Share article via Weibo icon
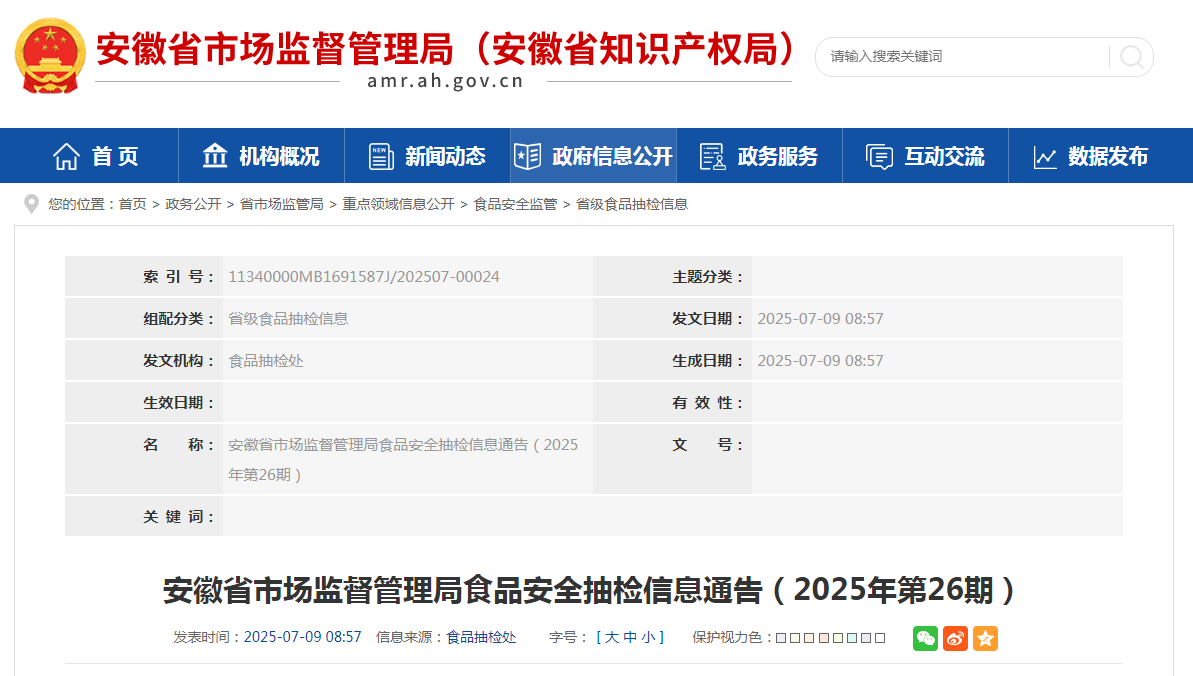Screen dimensions: 1193x676 coord(955,638)
